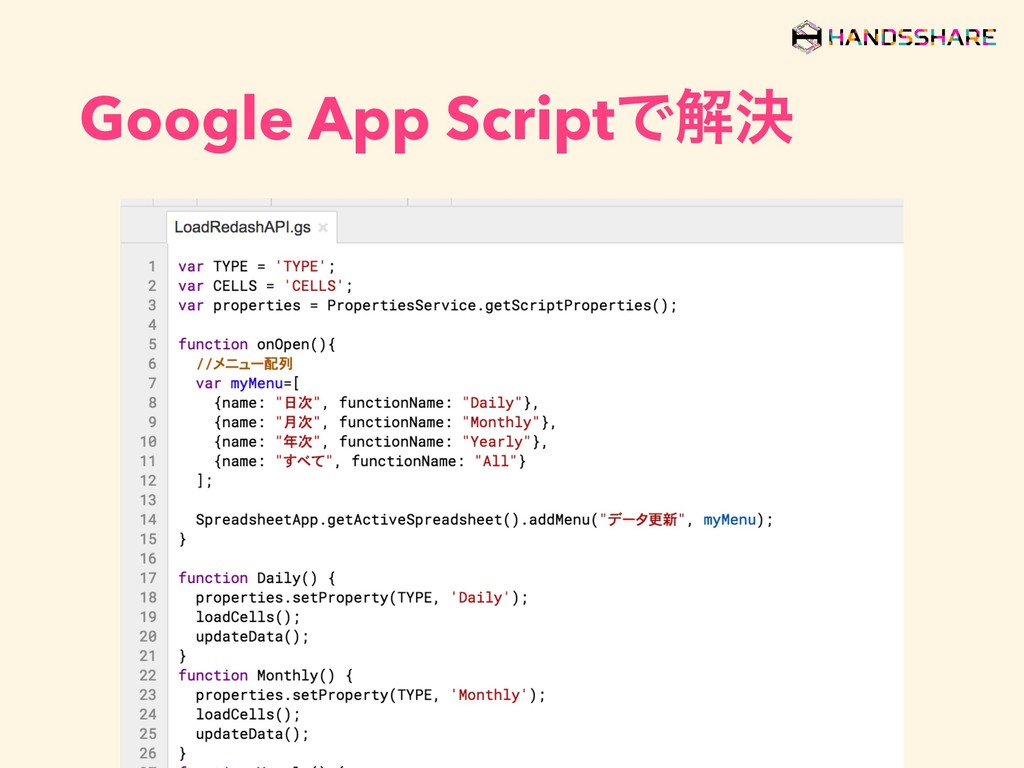Click function Daily() declaration
The width and height of the screenshot is (1024, 768).
pos(257,578)
